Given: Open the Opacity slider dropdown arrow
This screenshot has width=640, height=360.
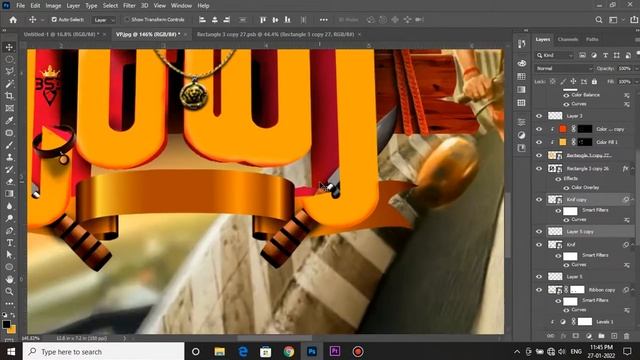Looking at the screenshot, I should tap(636, 69).
